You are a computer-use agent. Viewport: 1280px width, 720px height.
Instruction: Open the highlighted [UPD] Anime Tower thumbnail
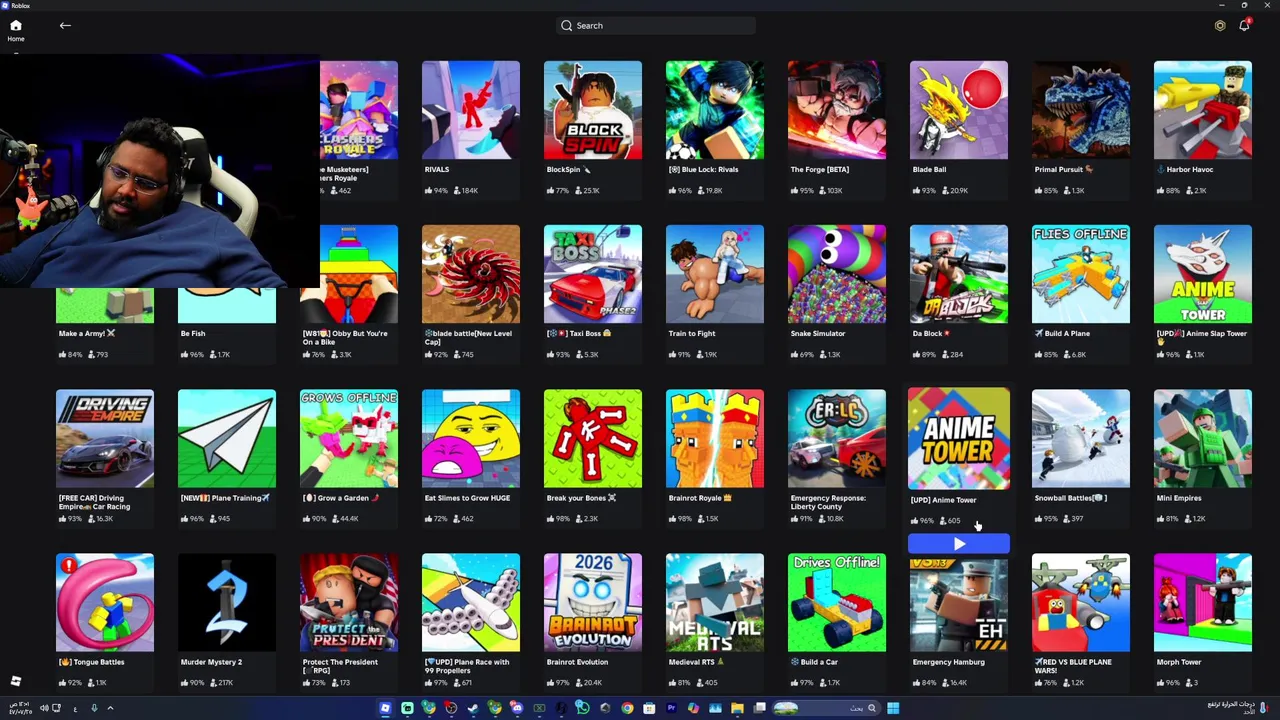tap(959, 438)
